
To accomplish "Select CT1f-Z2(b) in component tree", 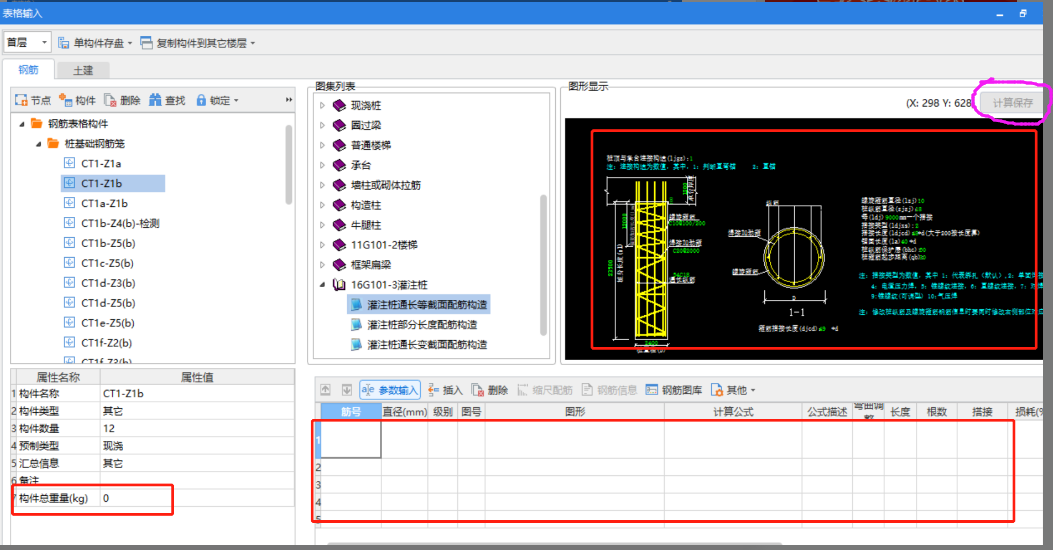I will point(106,342).
